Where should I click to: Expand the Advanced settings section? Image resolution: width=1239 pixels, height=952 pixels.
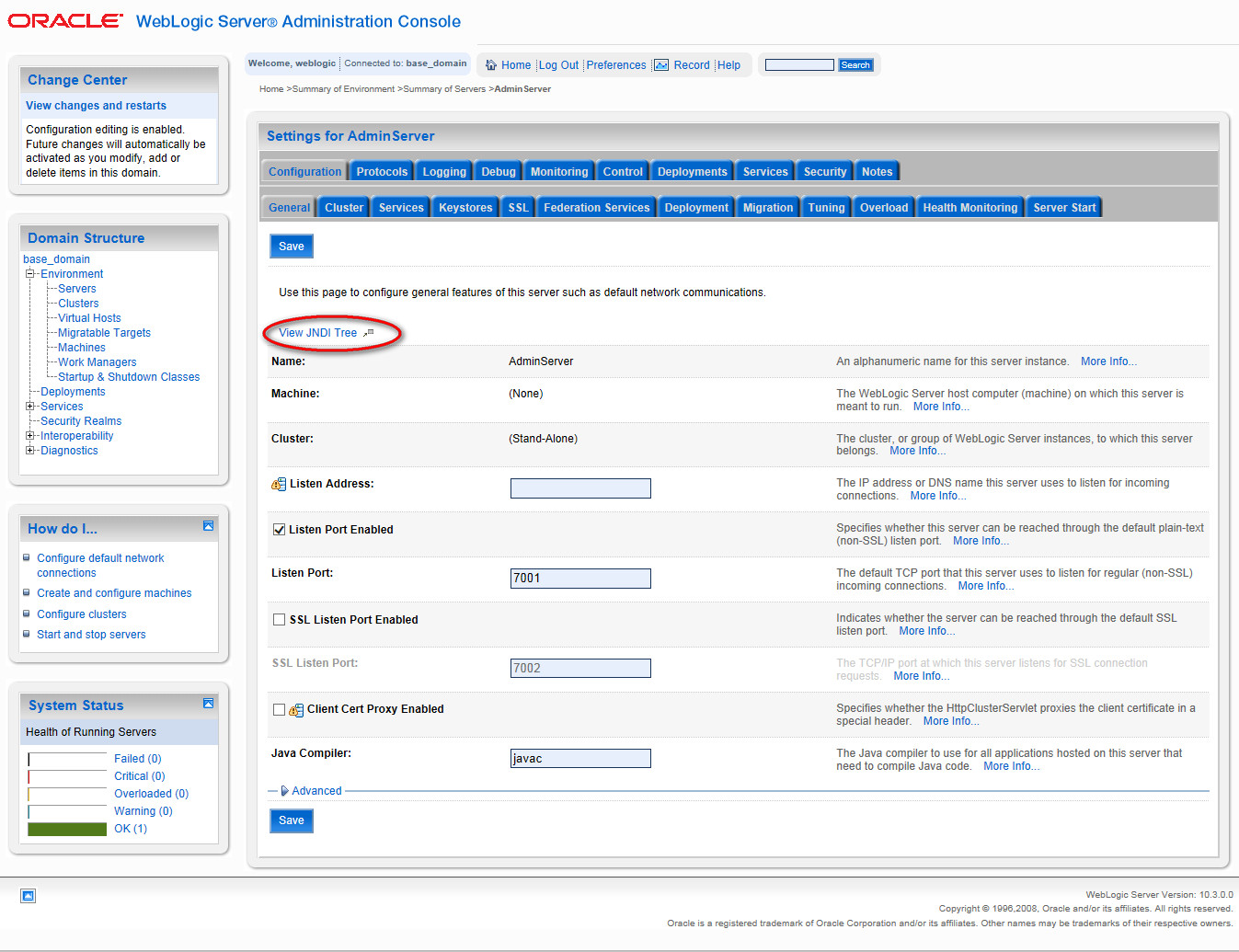click(x=311, y=791)
